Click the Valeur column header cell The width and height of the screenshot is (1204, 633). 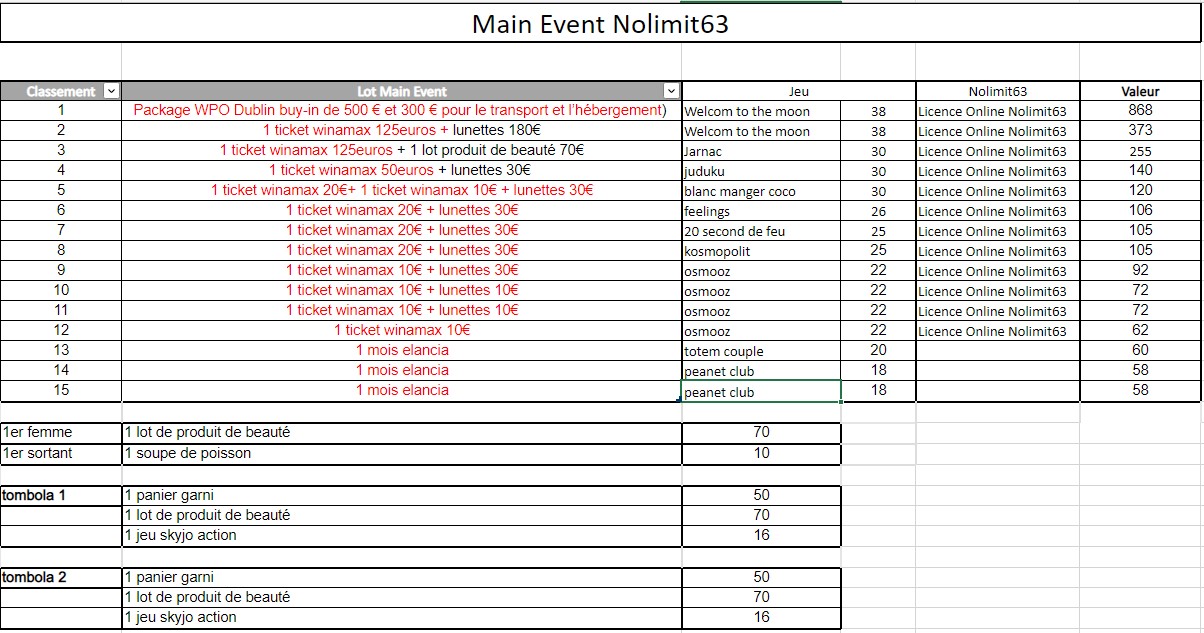(1140, 91)
